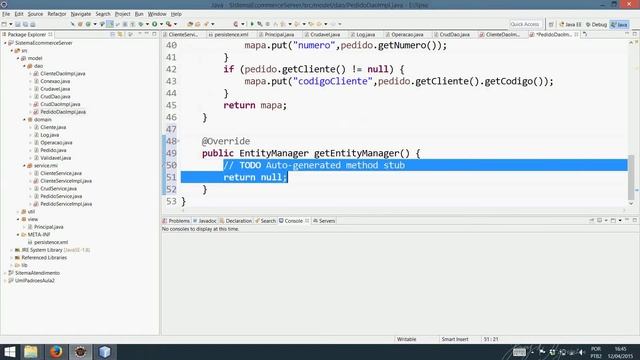Click the Save All toolbar icon

pos(25,24)
